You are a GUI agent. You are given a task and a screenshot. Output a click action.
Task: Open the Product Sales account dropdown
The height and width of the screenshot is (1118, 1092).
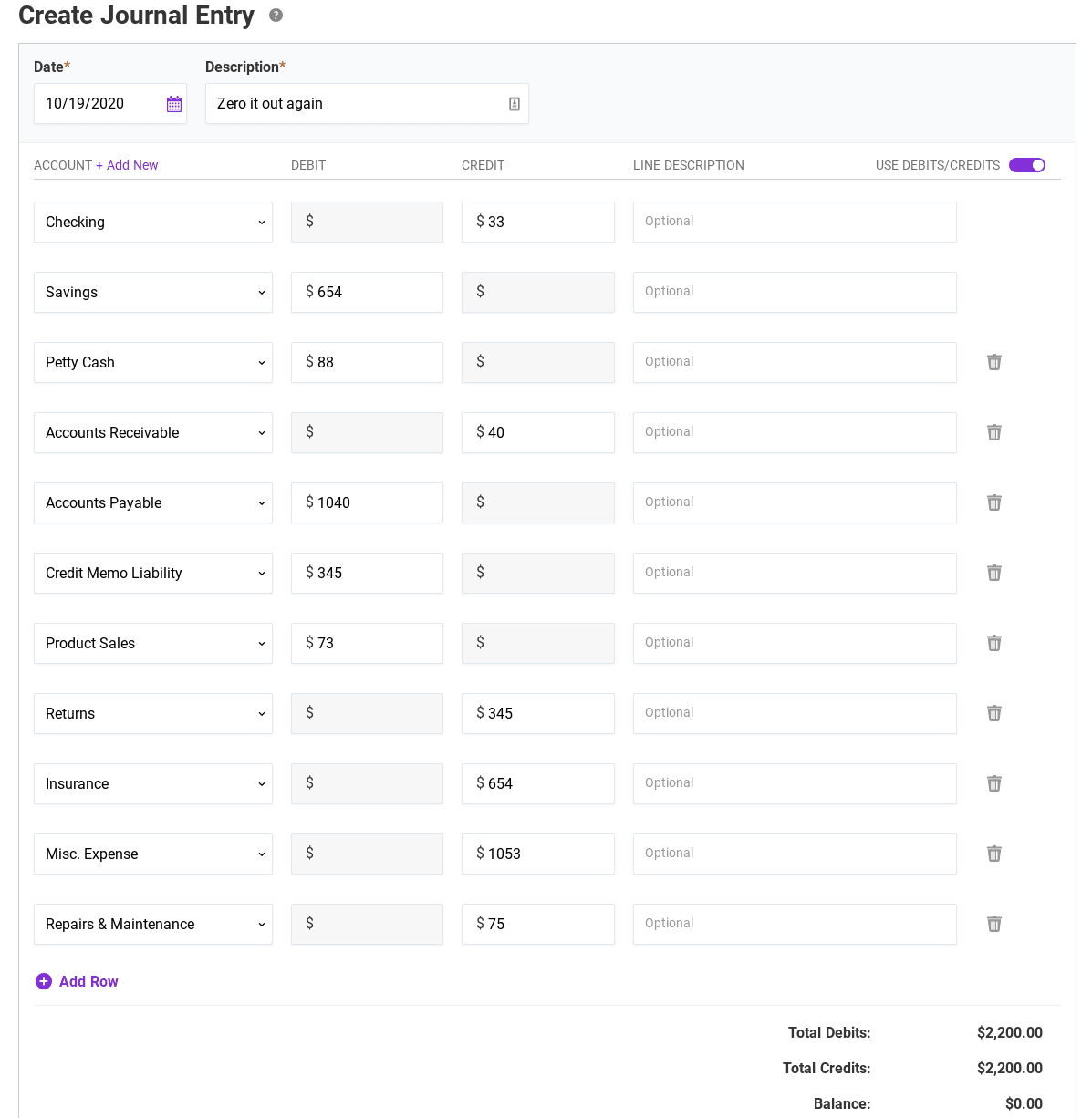point(153,644)
